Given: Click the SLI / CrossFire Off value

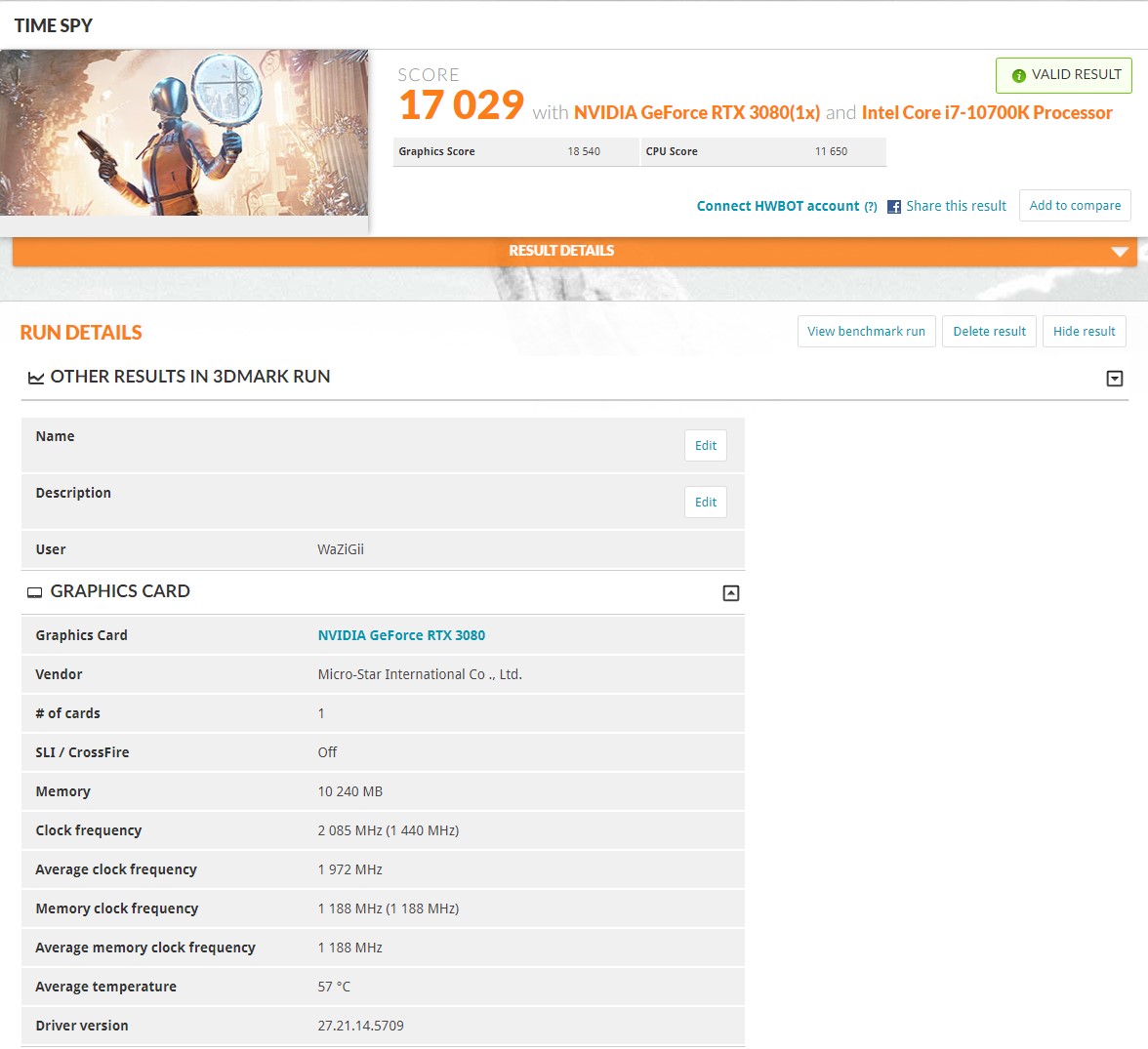Looking at the screenshot, I should 327,751.
